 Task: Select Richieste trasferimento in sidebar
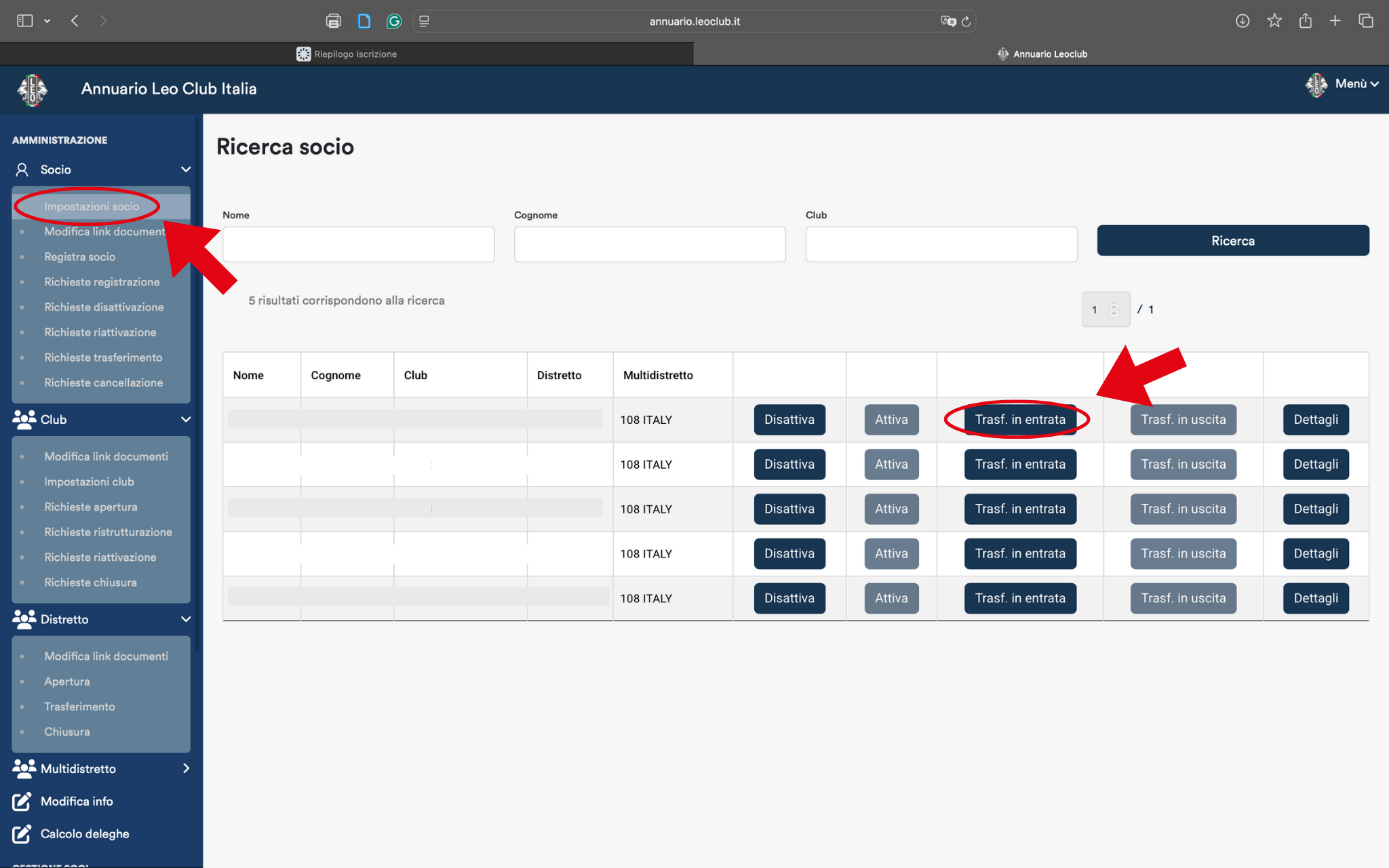pos(103,357)
